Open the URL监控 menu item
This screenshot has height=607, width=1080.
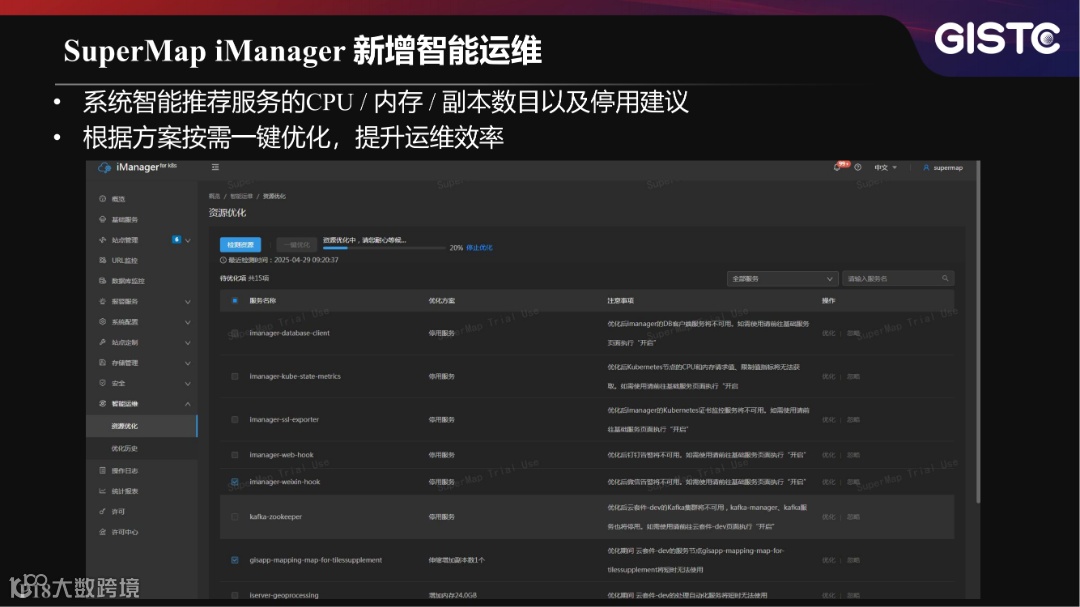tap(125, 260)
